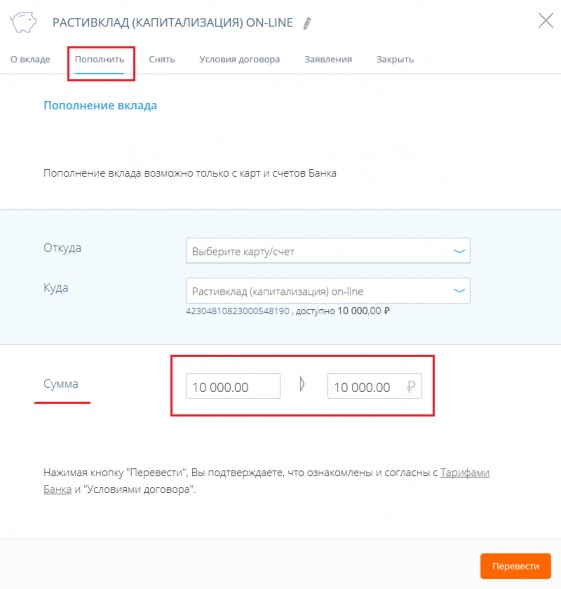Focus the left amount field 10 000.00
The image size is (561, 589).
(x=233, y=386)
